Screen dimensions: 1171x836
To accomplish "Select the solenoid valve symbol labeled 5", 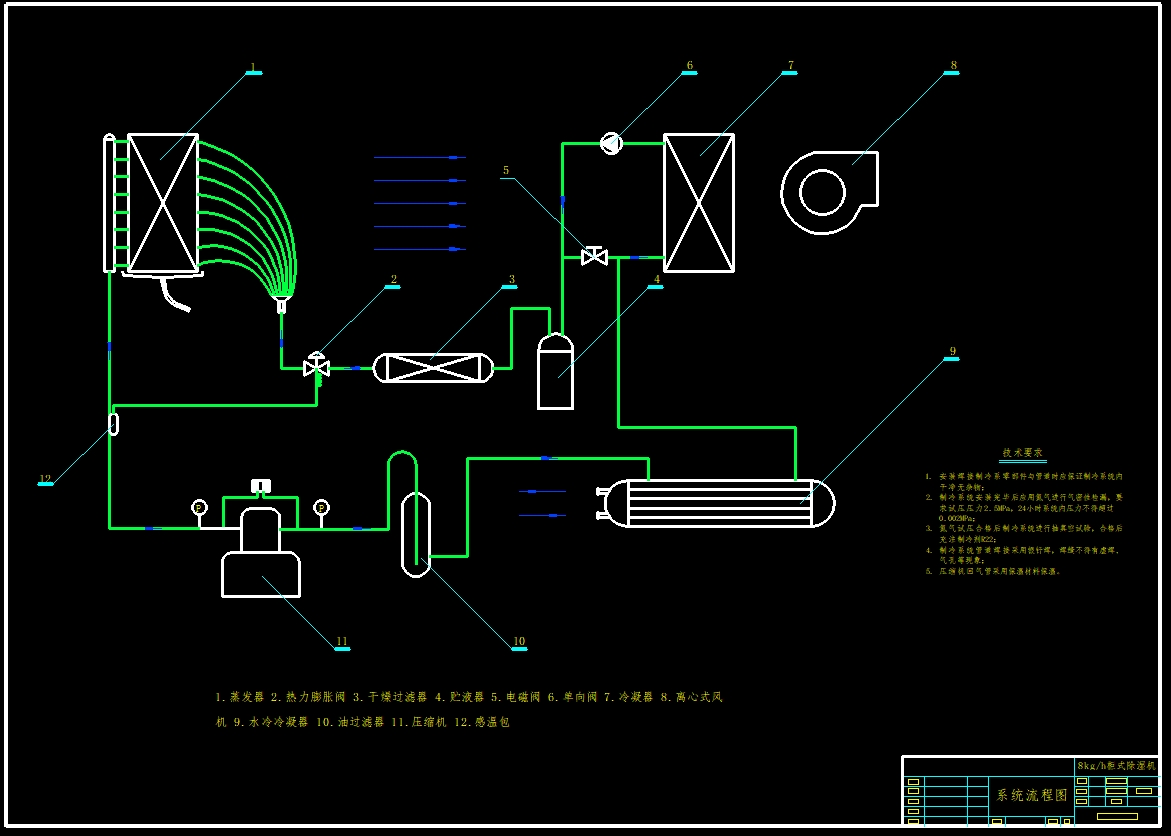I will 594,256.
